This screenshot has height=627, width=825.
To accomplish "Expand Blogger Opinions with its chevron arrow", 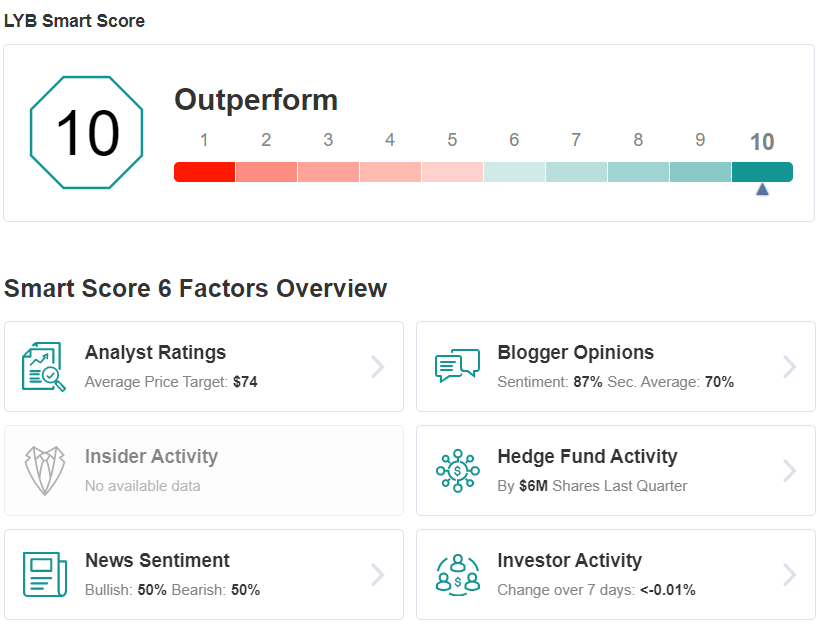I will pos(789,367).
